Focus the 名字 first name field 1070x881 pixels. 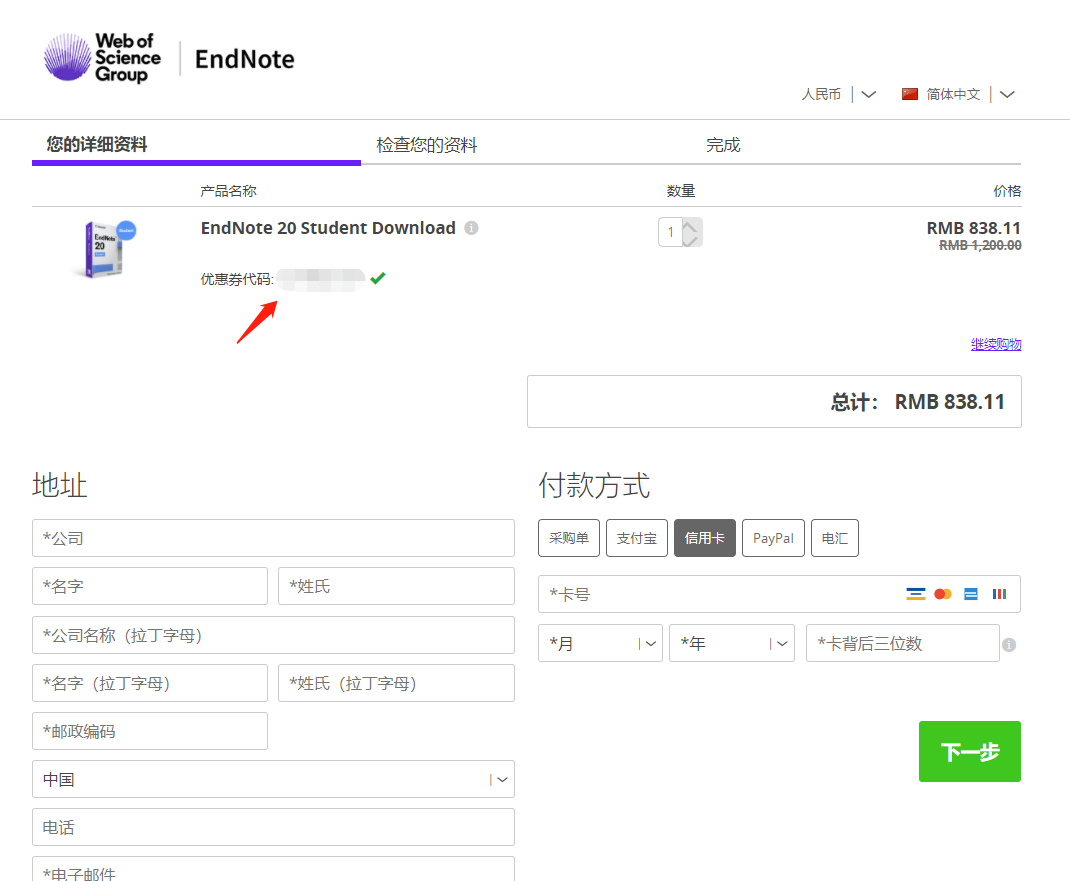click(x=149, y=586)
